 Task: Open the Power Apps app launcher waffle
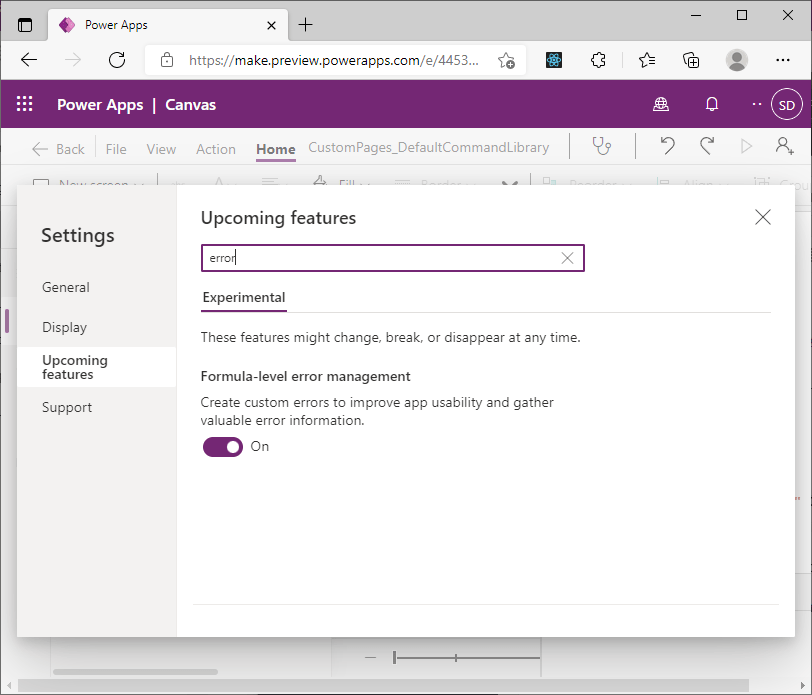click(24, 104)
